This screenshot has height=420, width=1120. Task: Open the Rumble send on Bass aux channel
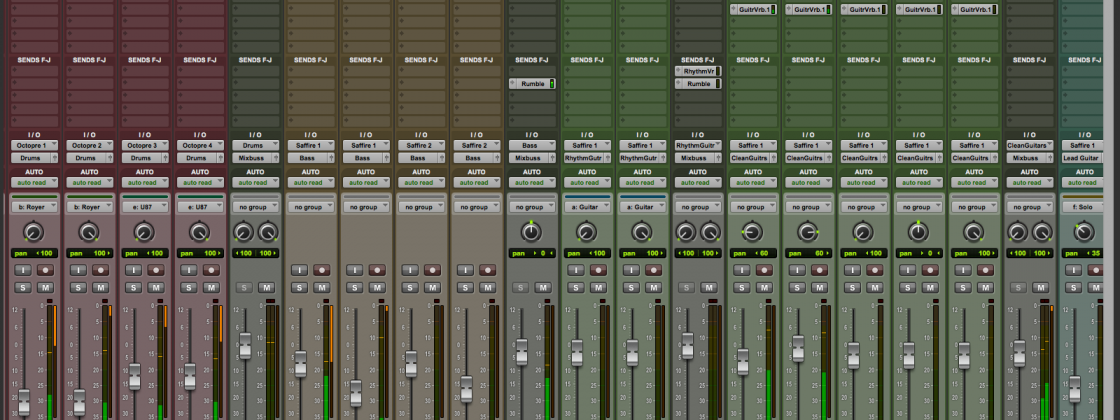point(532,84)
